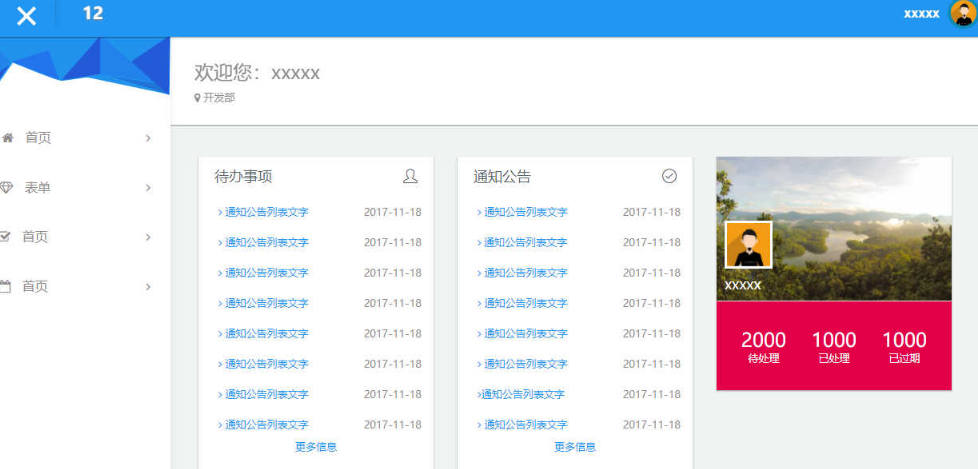The width and height of the screenshot is (978, 469).
Task: Click the 开发部 department label
Action: coord(219,98)
